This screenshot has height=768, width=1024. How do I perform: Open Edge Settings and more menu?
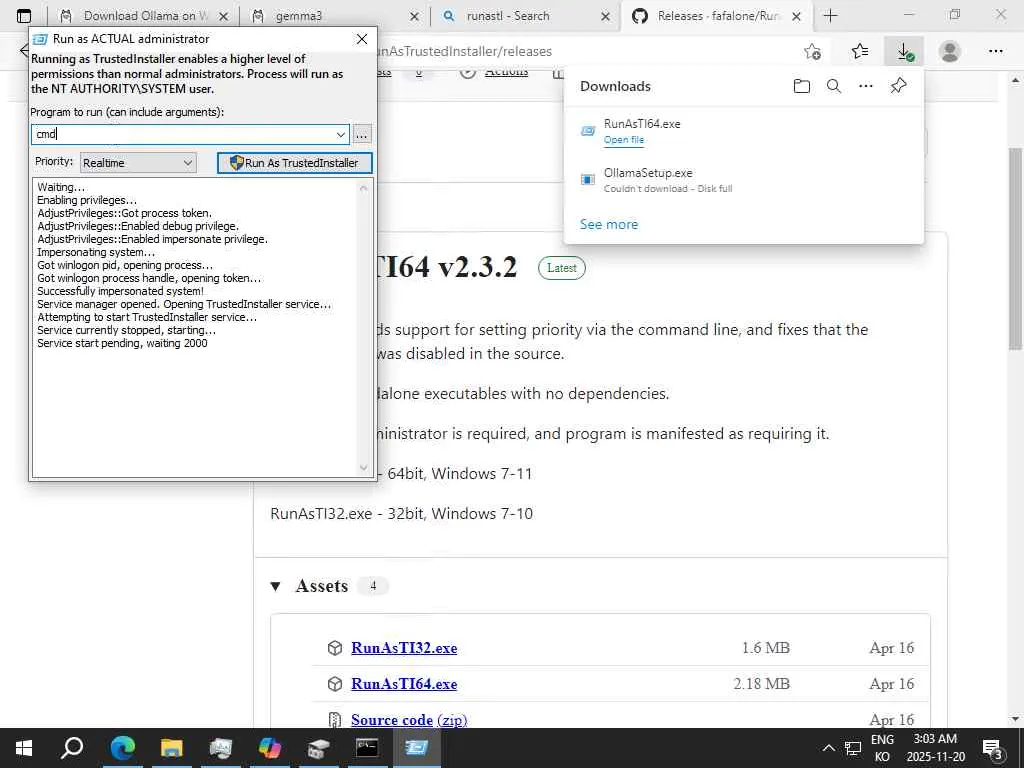[996, 52]
